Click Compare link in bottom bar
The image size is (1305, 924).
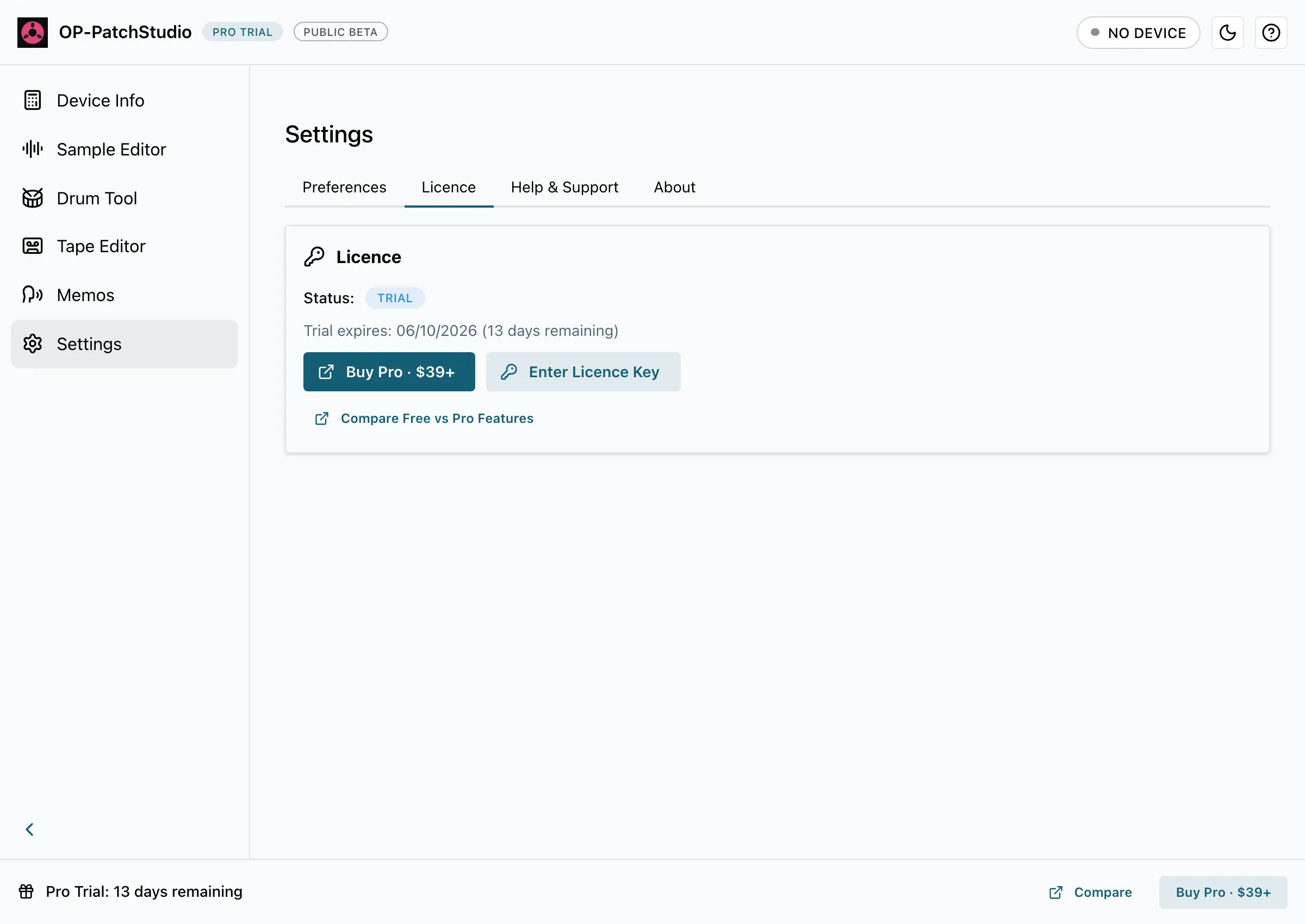[x=1090, y=892]
